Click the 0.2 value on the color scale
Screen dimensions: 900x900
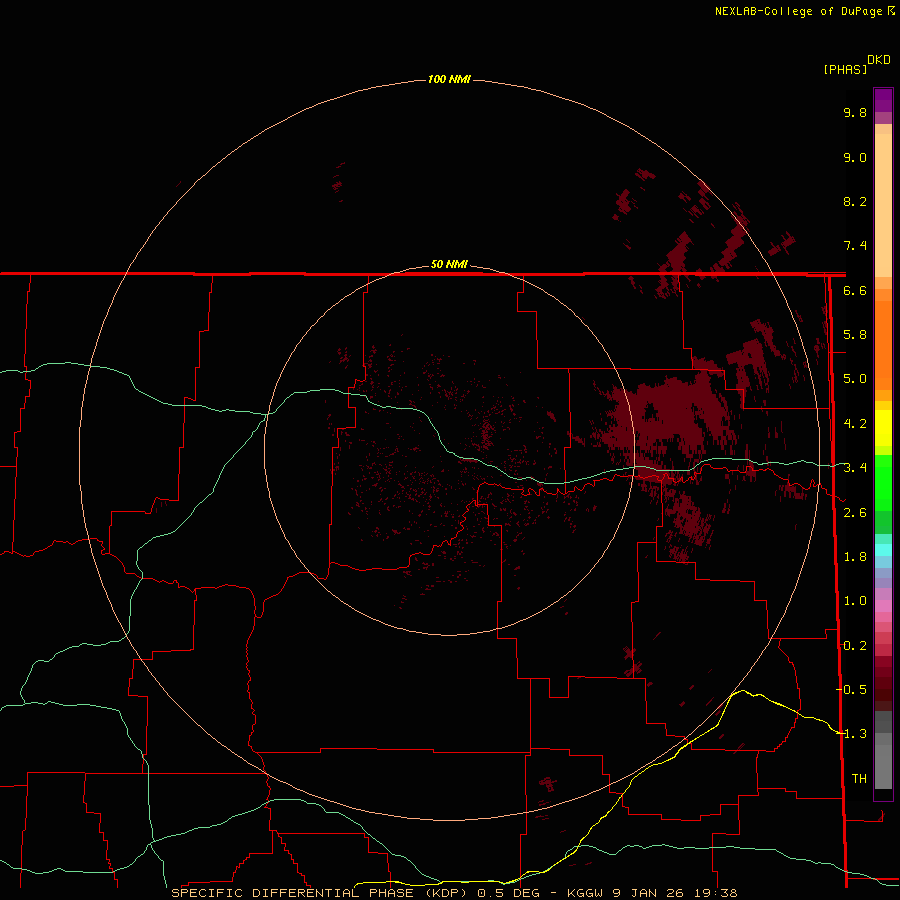855,646
